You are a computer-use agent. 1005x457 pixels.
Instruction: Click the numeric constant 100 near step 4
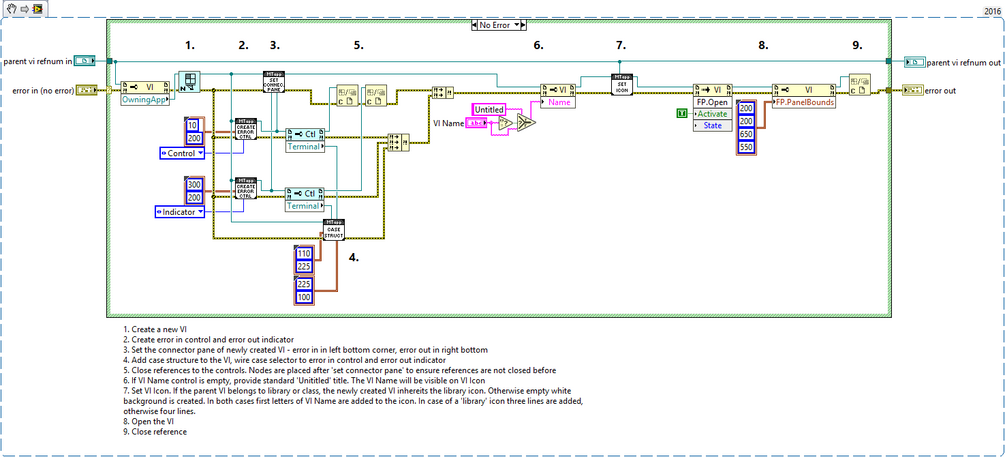[304, 297]
